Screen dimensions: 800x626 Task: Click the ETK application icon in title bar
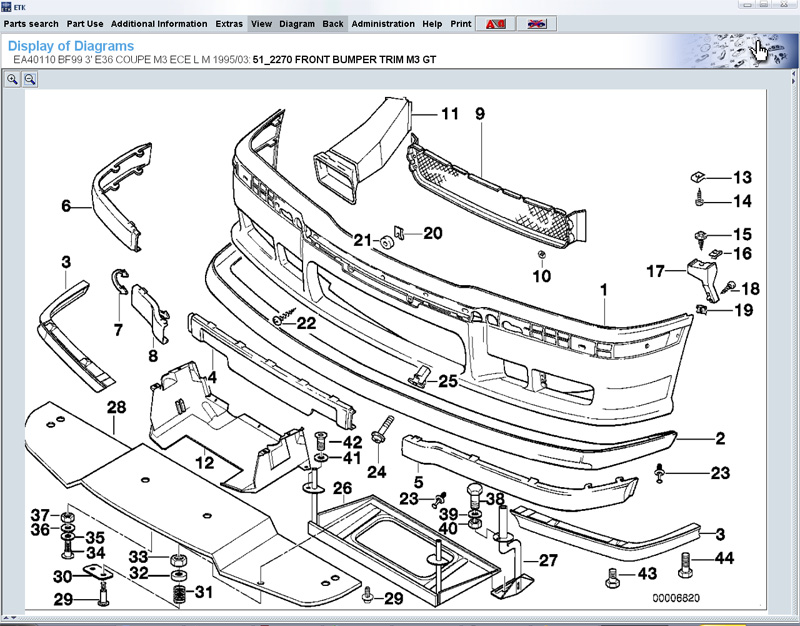coord(7,6)
